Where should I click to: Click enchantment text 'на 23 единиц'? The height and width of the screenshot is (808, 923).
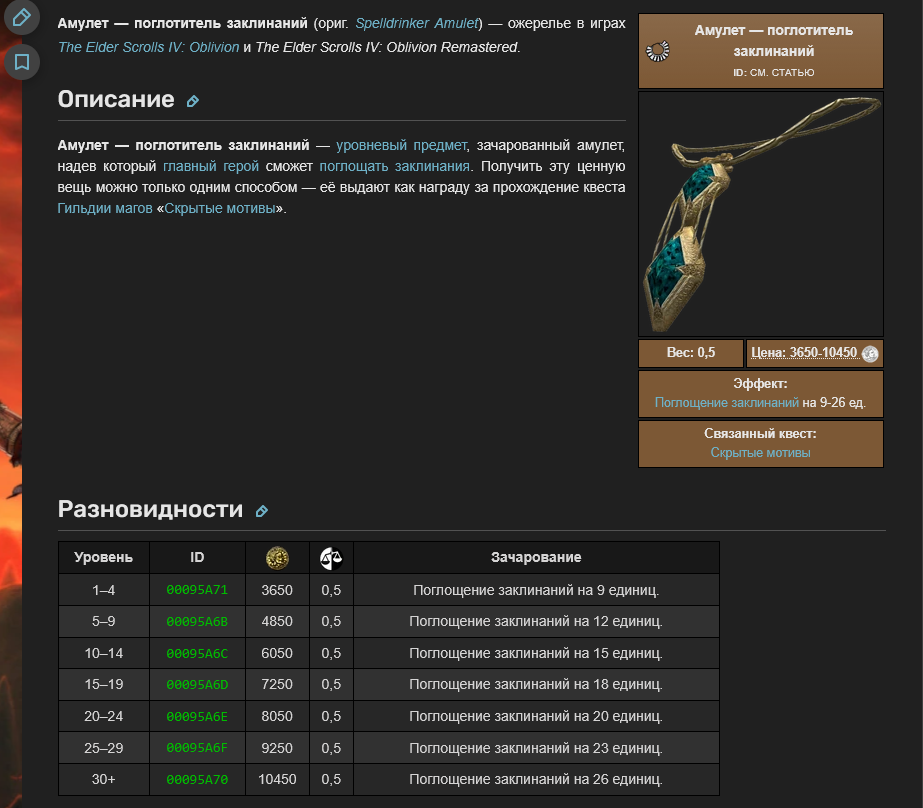tap(618, 748)
